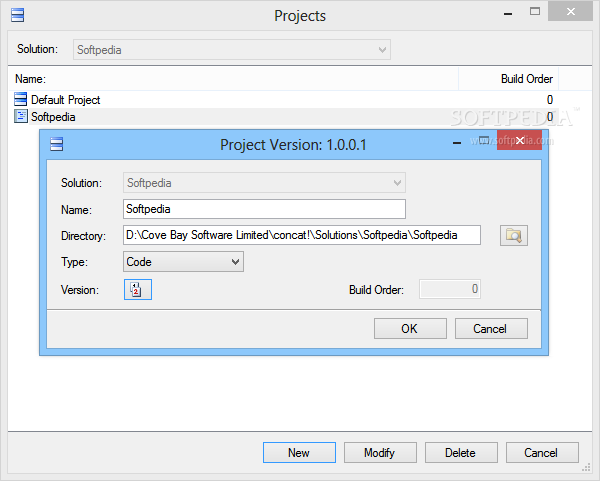The width and height of the screenshot is (600, 481).
Task: Cancel the Project Version dialog
Action: tap(491, 329)
